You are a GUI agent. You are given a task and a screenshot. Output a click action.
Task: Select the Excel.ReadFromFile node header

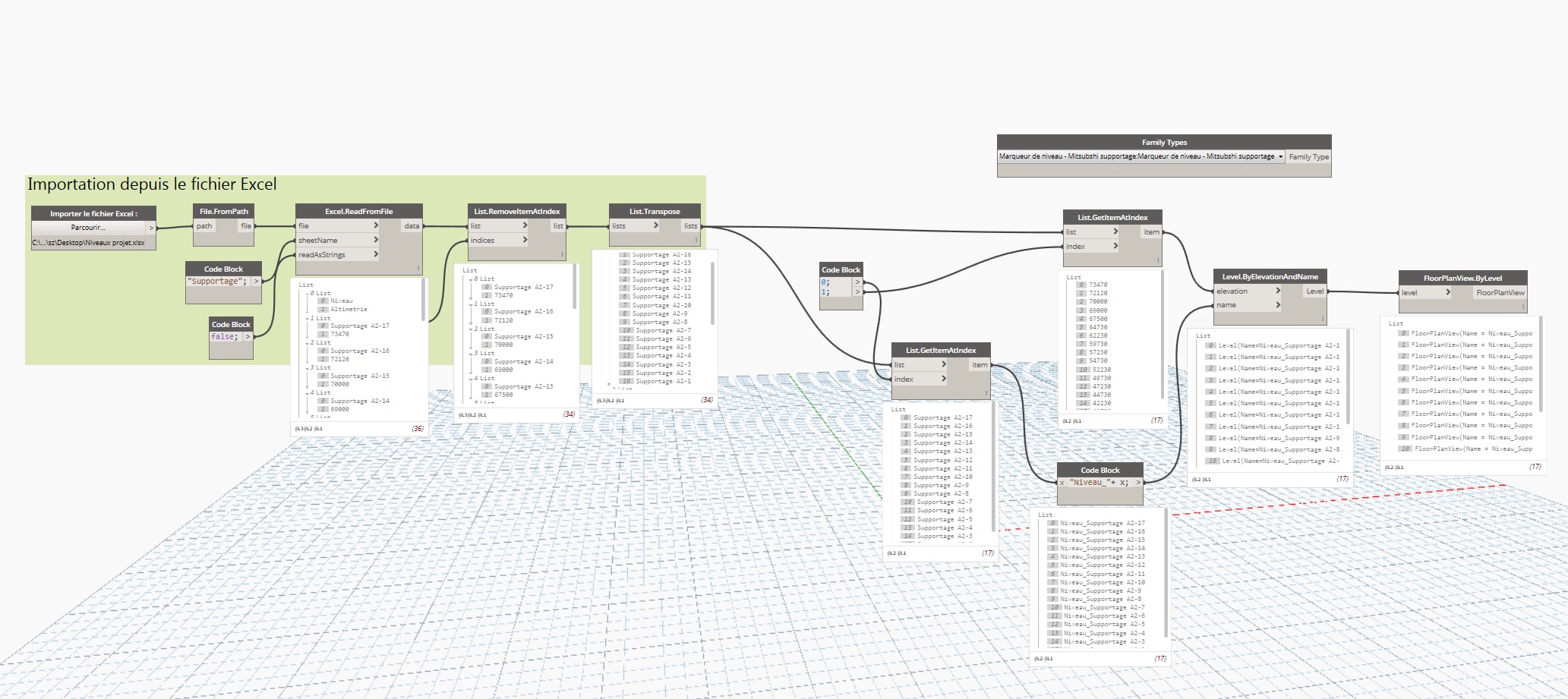(x=358, y=212)
